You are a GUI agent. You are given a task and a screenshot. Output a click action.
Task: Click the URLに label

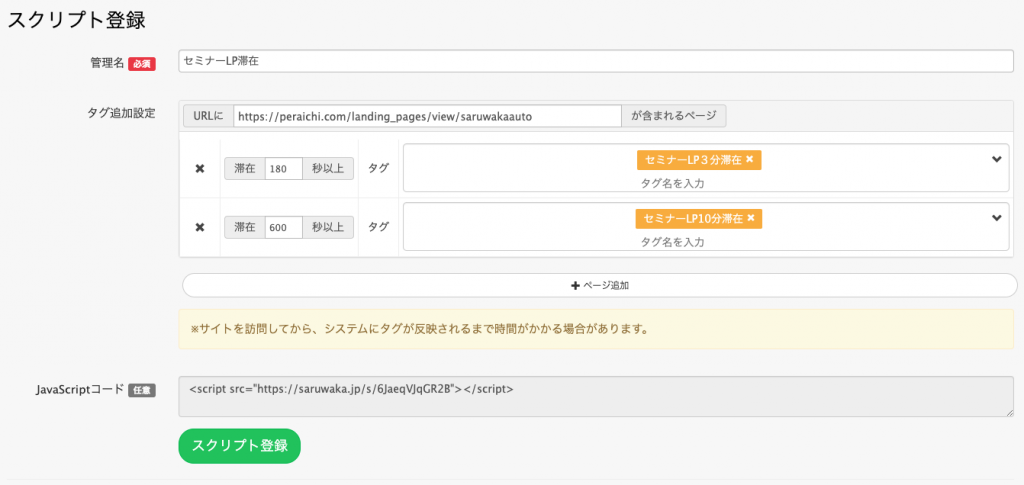208,116
